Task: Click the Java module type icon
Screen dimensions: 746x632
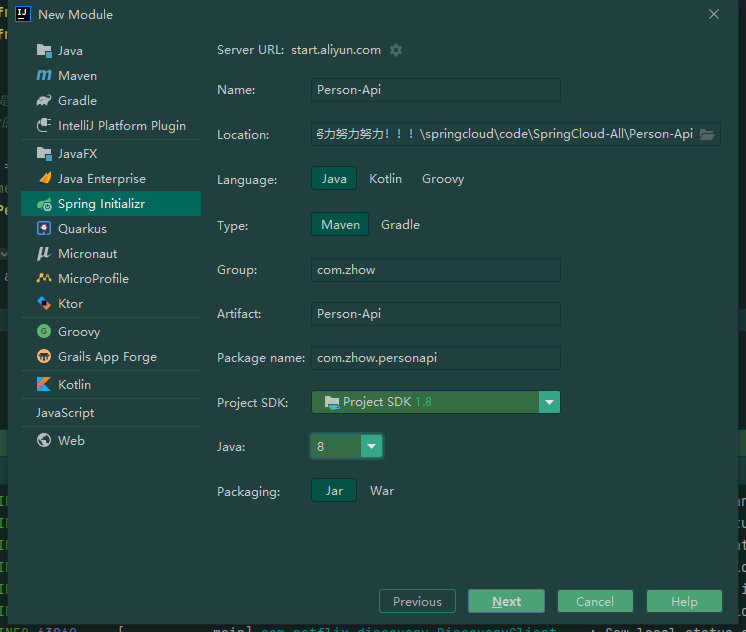Action: tap(44, 50)
